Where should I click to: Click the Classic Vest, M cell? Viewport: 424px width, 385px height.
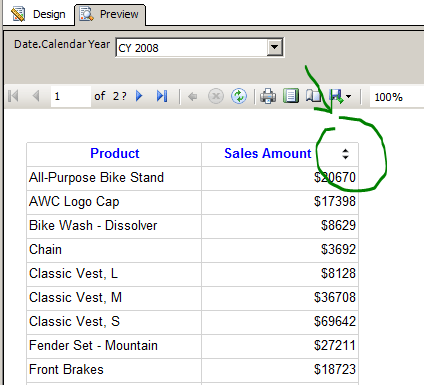click(x=114, y=298)
